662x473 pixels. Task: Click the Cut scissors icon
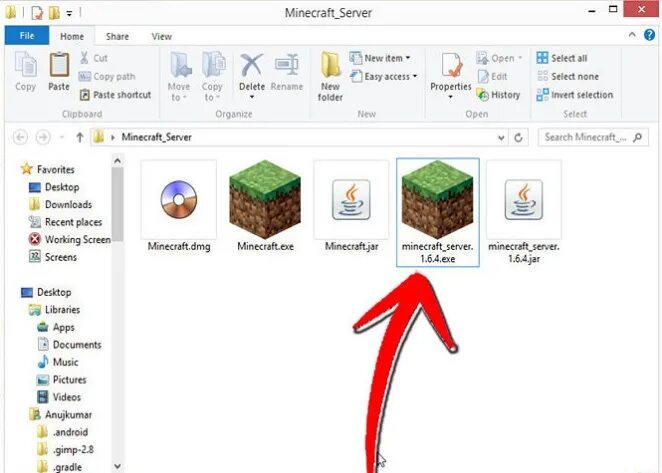pyautogui.click(x=84, y=58)
